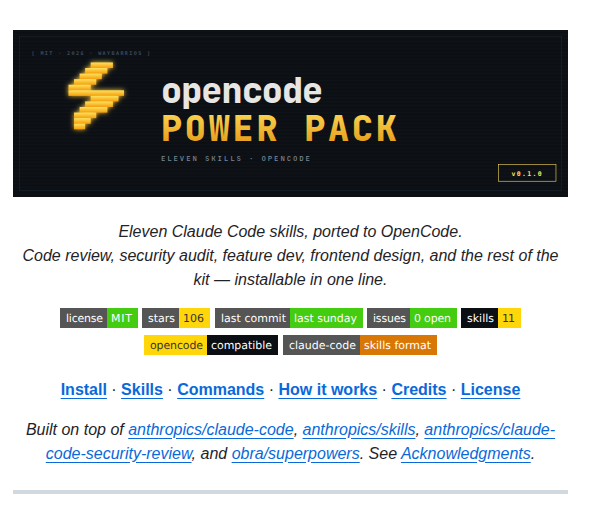Follow the Acknowledgments link

tap(466, 454)
